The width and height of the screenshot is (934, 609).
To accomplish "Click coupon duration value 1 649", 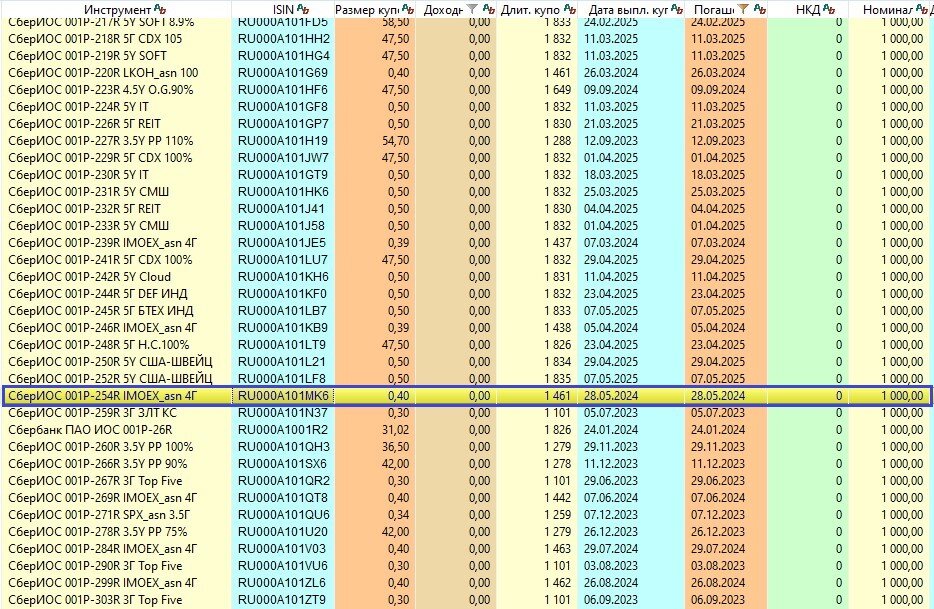I will click(x=558, y=89).
